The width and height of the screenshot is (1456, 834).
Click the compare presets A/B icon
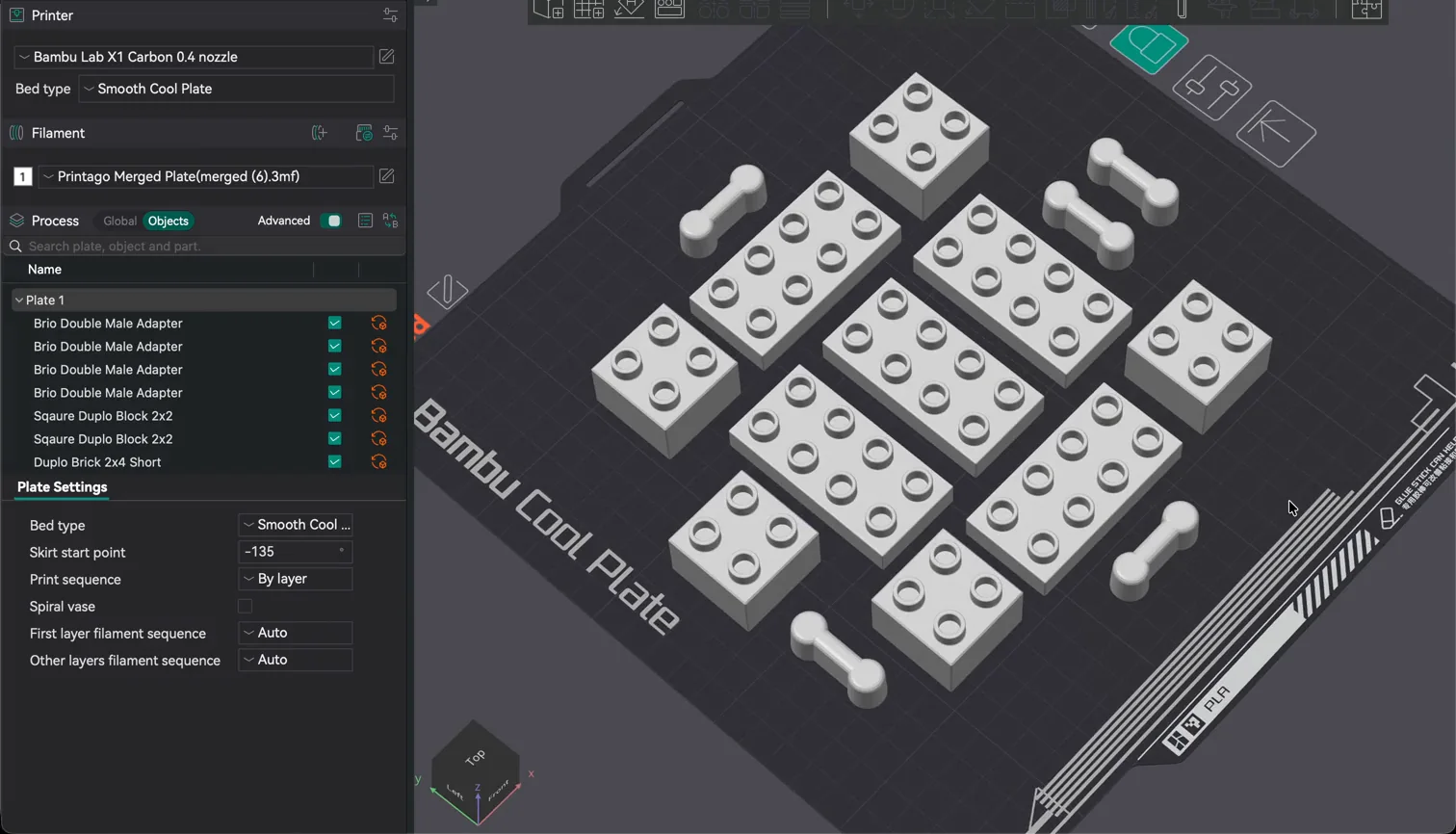[390, 221]
